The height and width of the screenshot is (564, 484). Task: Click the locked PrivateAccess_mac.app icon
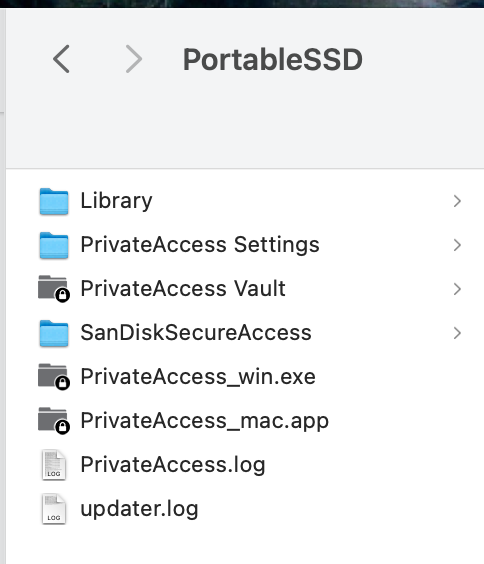pos(54,420)
